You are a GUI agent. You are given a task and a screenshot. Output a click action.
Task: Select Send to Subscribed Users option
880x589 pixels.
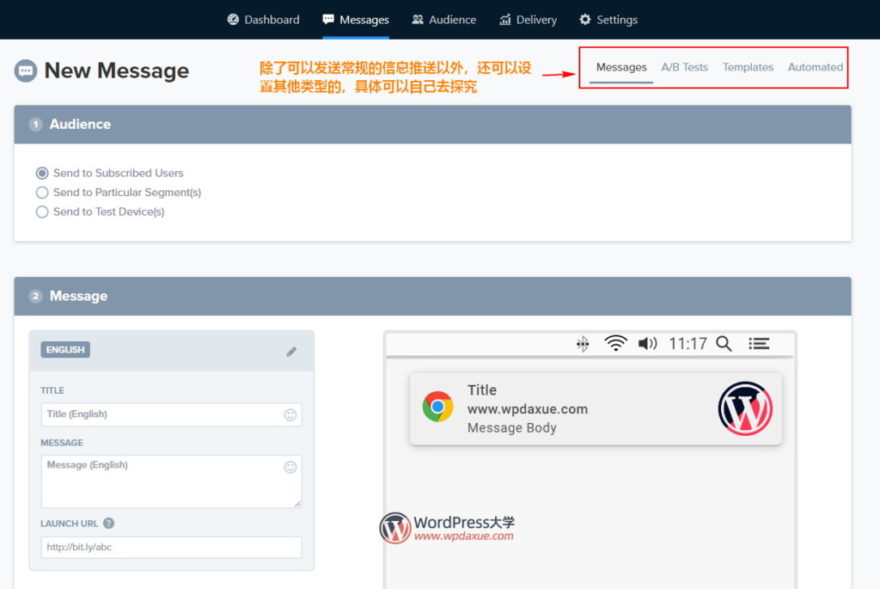tap(42, 173)
